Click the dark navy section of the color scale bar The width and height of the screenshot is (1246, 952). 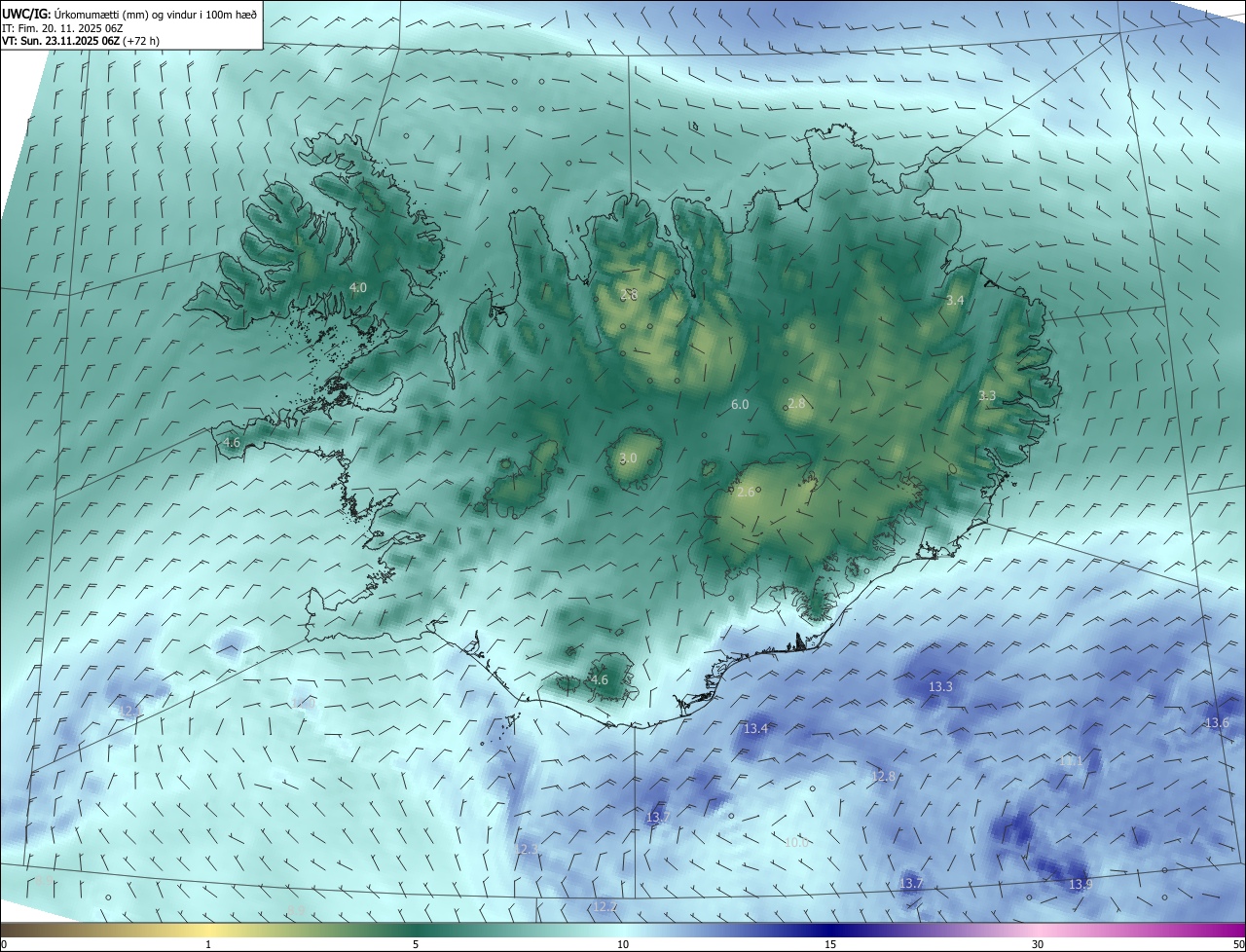coord(830,930)
